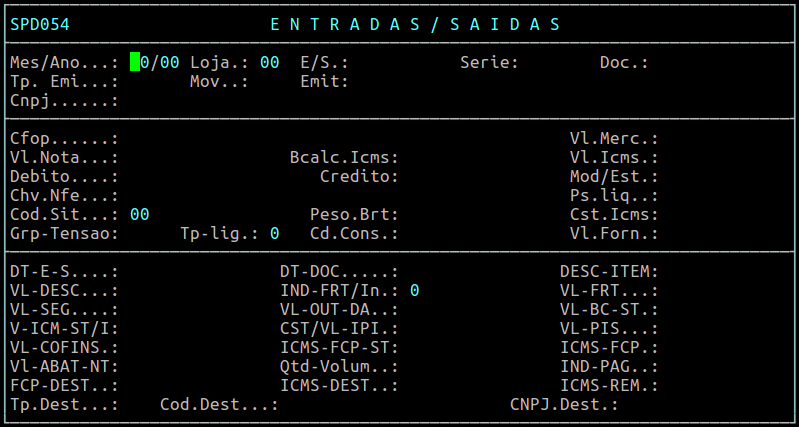This screenshot has width=799, height=427.
Task: Select the Cod.Sit field value 00
Action: [139, 214]
